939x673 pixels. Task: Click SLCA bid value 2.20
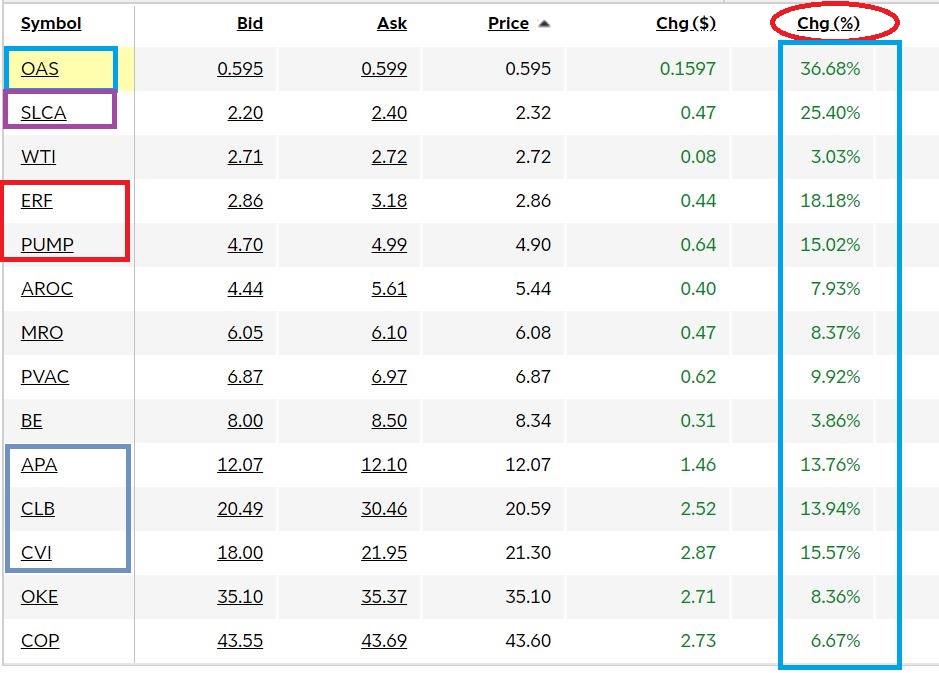click(x=246, y=113)
